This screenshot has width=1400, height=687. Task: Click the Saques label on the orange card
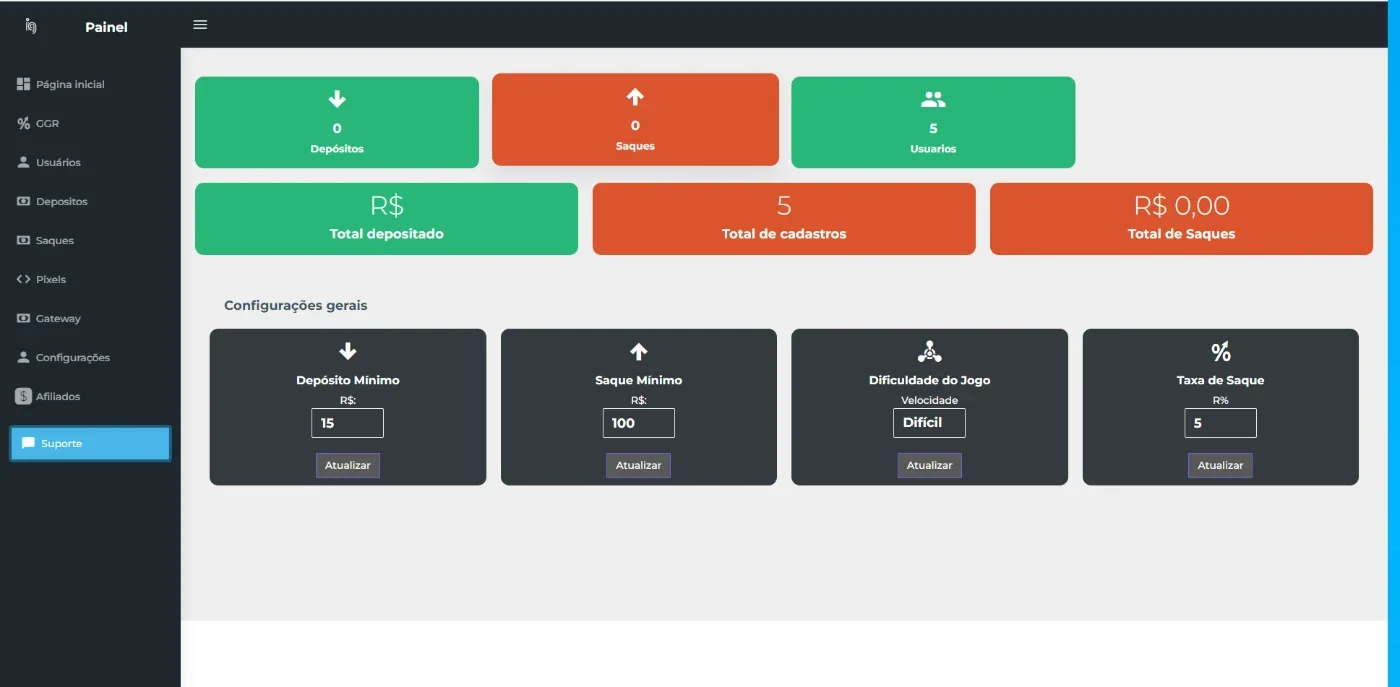point(635,146)
